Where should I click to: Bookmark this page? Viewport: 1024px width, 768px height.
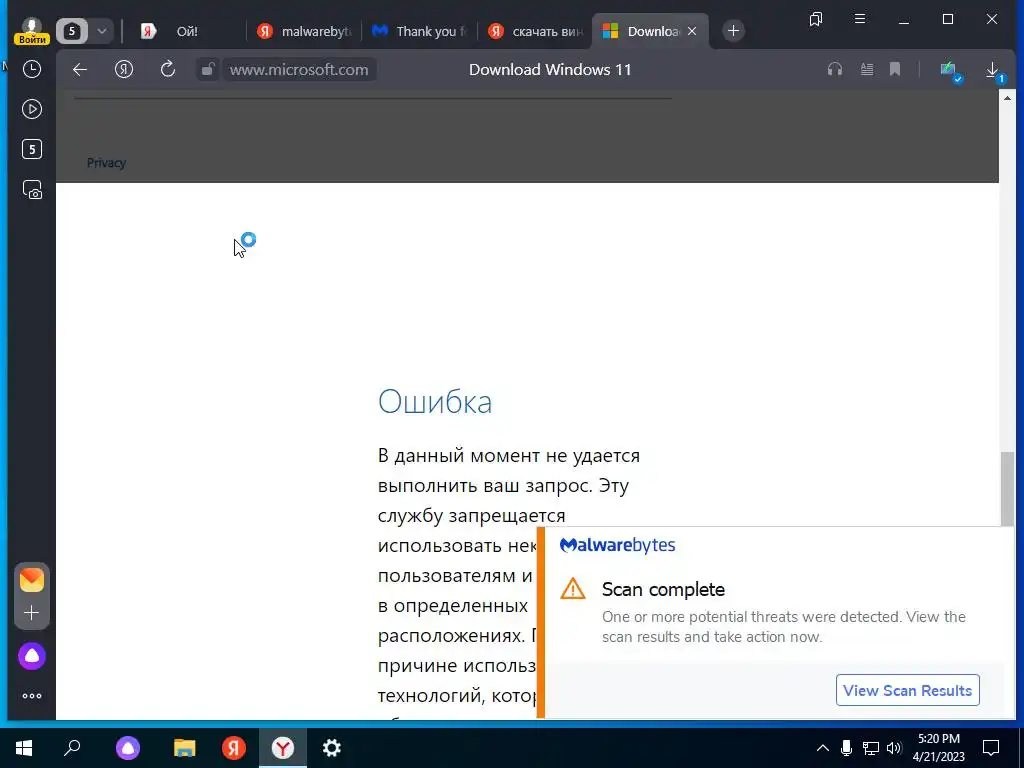[x=895, y=69]
